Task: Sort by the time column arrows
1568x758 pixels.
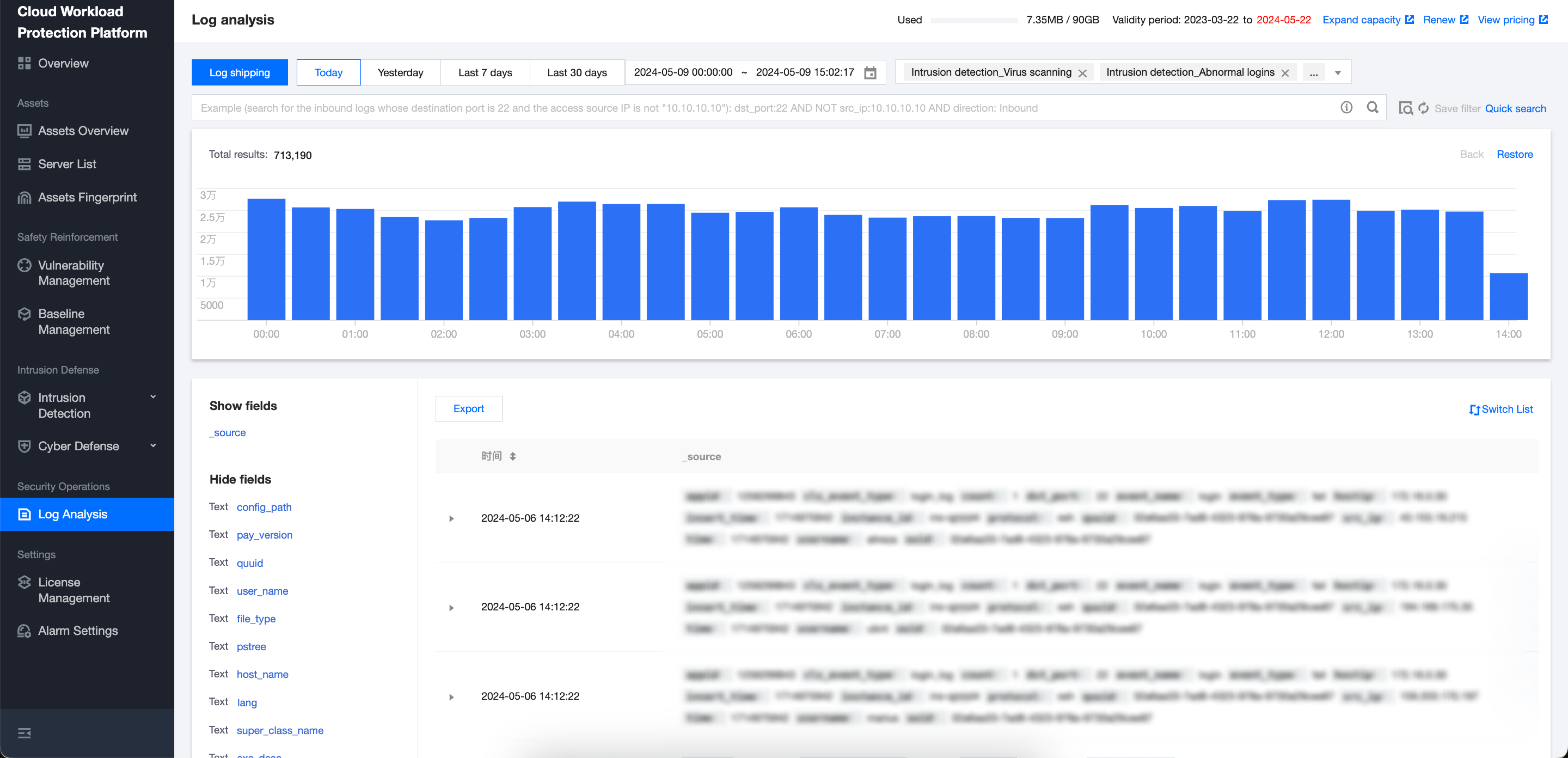Action: point(513,457)
